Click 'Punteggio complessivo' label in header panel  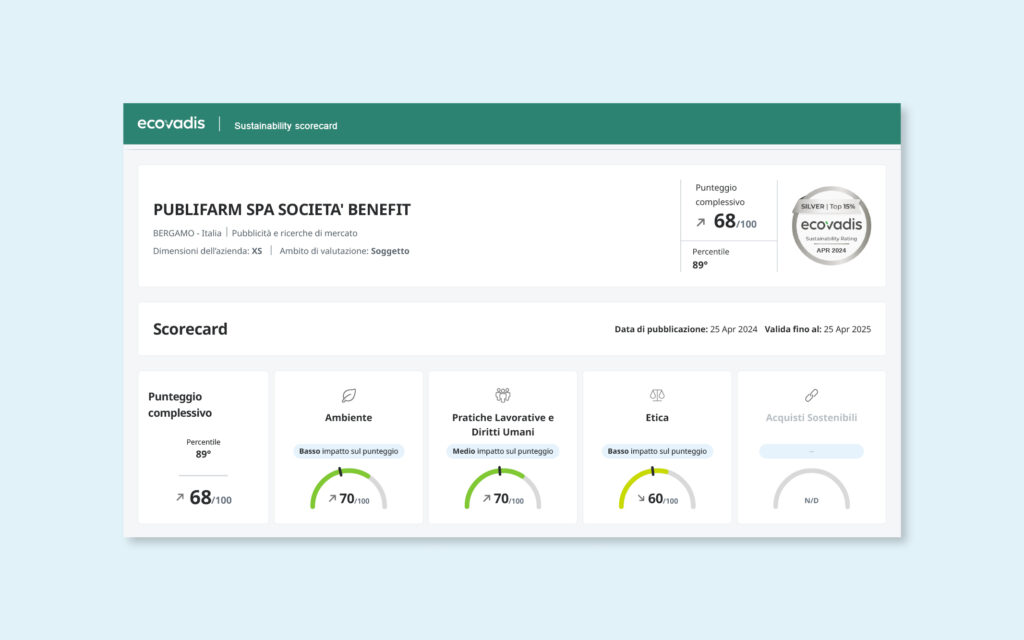[720, 195]
